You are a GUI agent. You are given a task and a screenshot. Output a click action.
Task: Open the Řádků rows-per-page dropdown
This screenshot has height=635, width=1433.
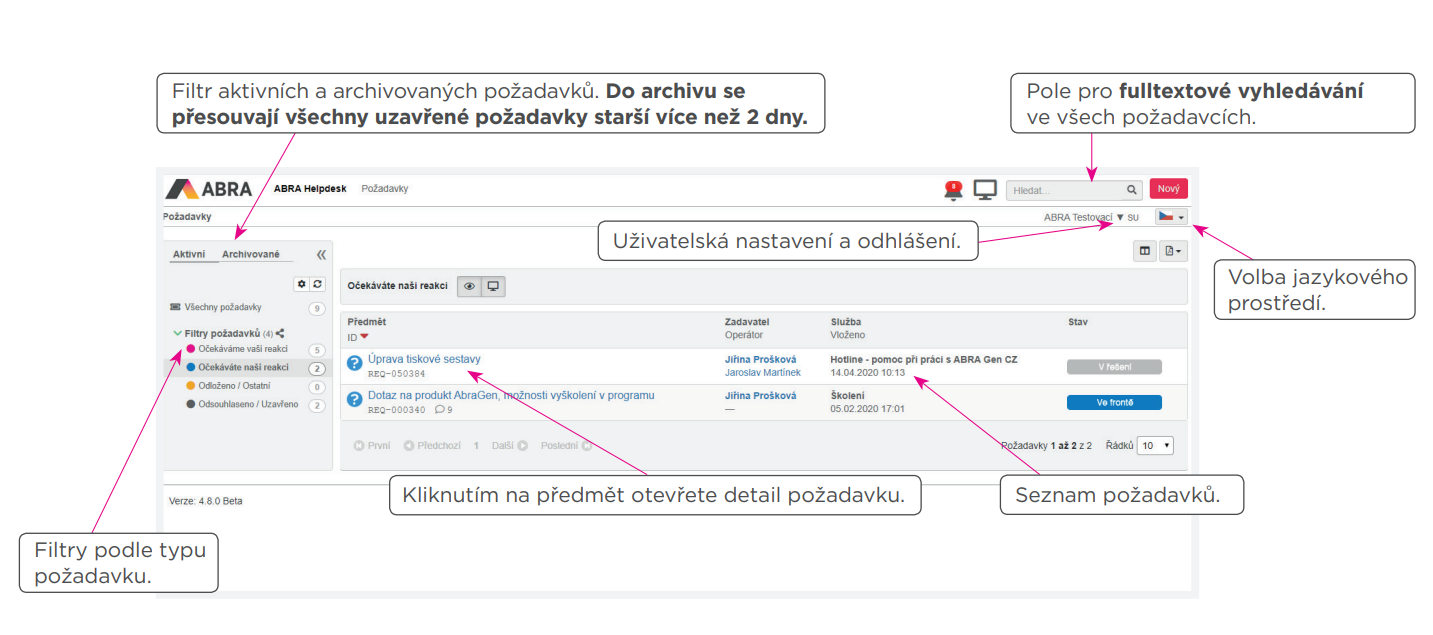[1155, 446]
